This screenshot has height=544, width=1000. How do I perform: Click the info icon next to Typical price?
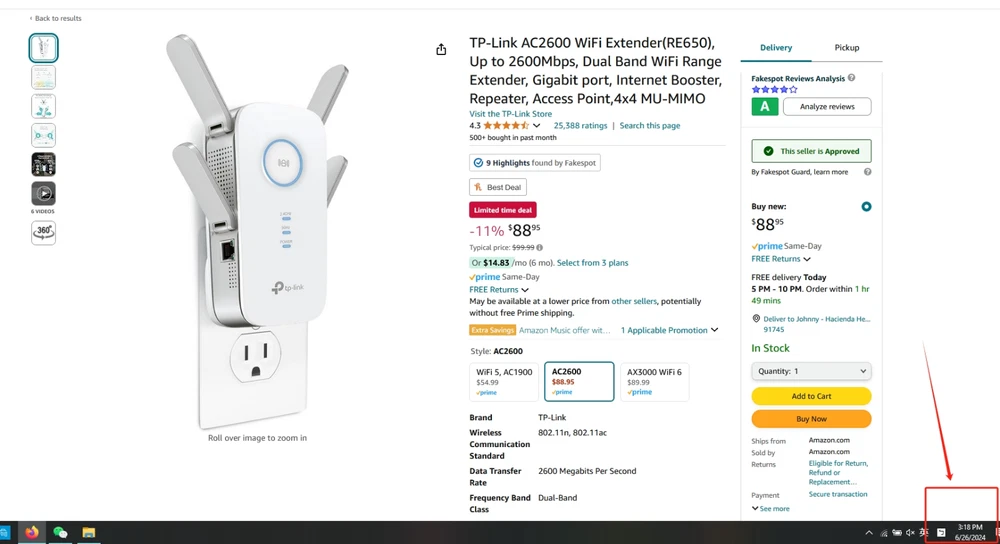coord(540,247)
